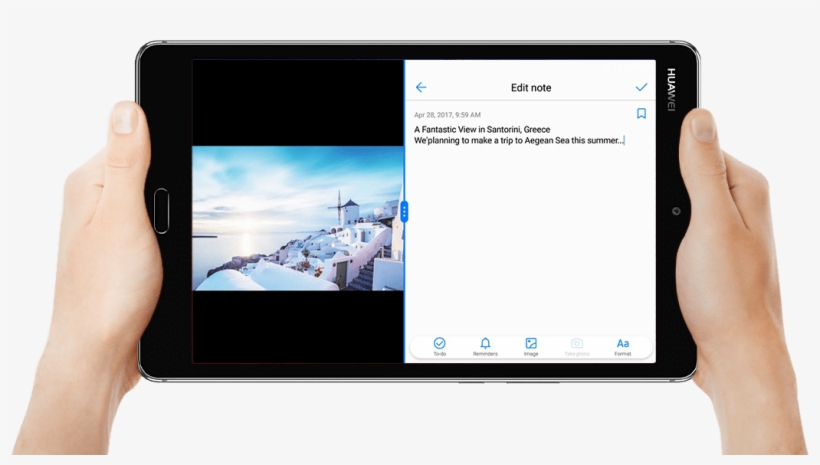The width and height of the screenshot is (820, 465).
Task: Click the blue split-screen divider handle
Action: click(x=404, y=211)
